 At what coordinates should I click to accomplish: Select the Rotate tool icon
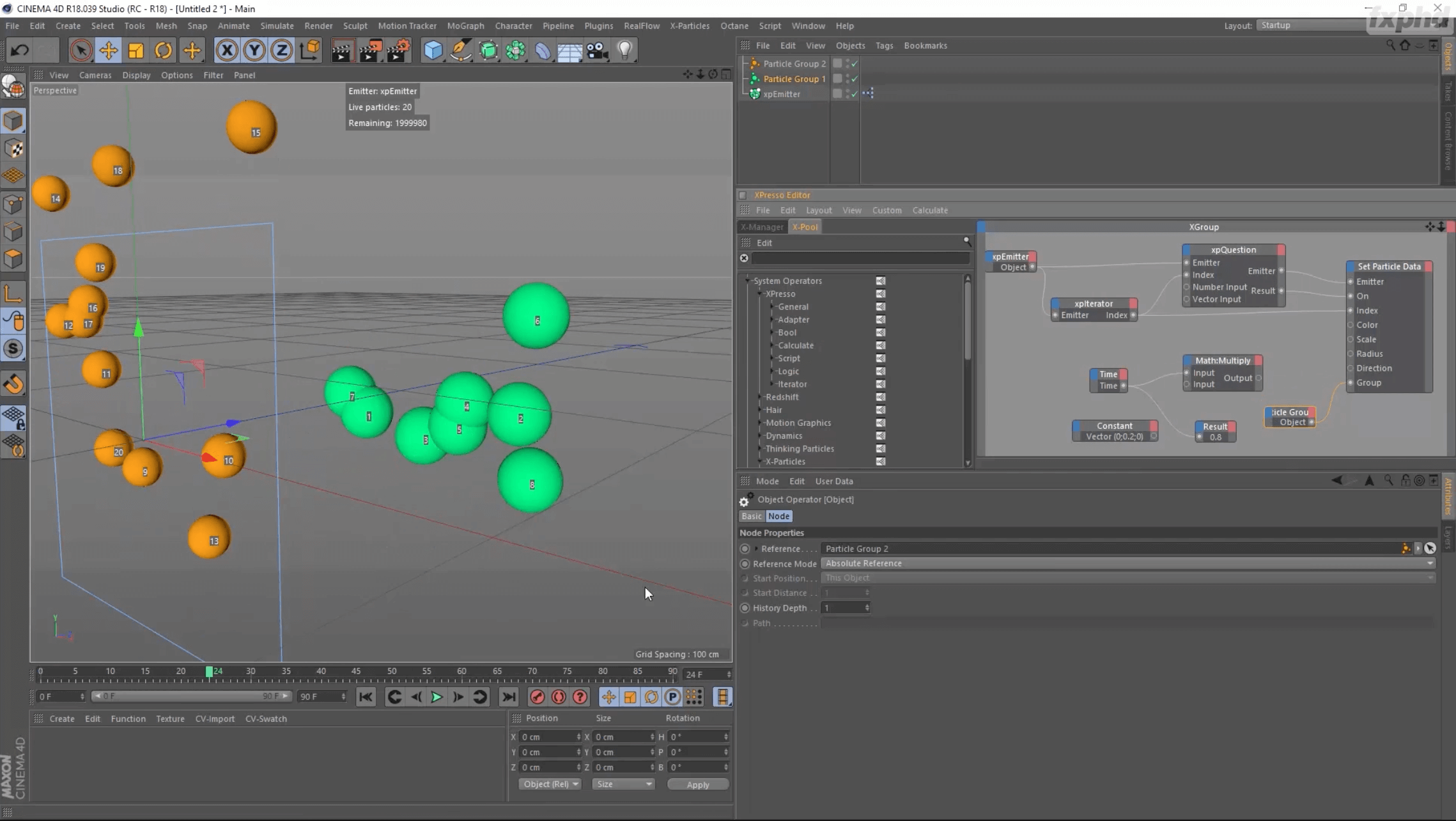pos(163,50)
